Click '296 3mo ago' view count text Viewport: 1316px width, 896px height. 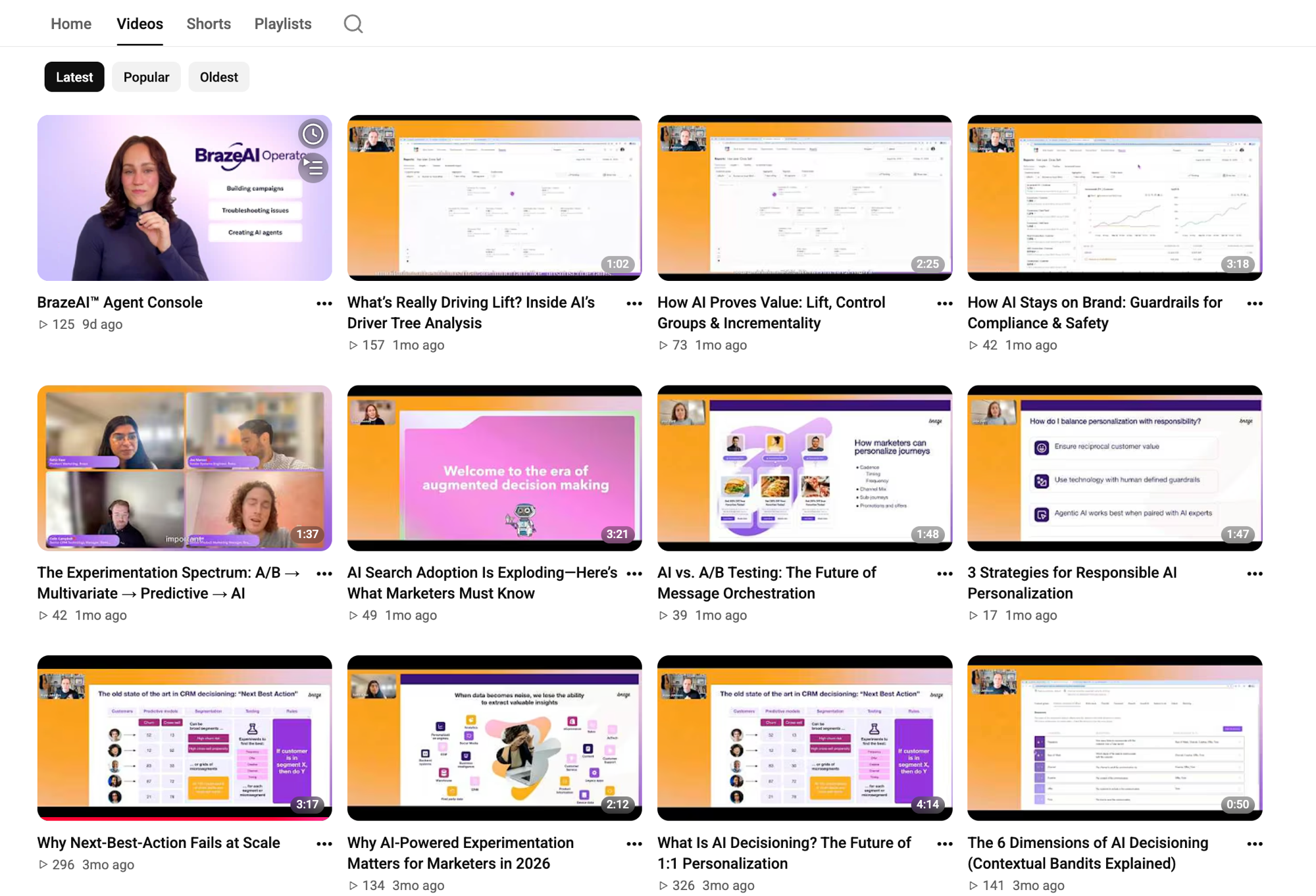tap(86, 864)
